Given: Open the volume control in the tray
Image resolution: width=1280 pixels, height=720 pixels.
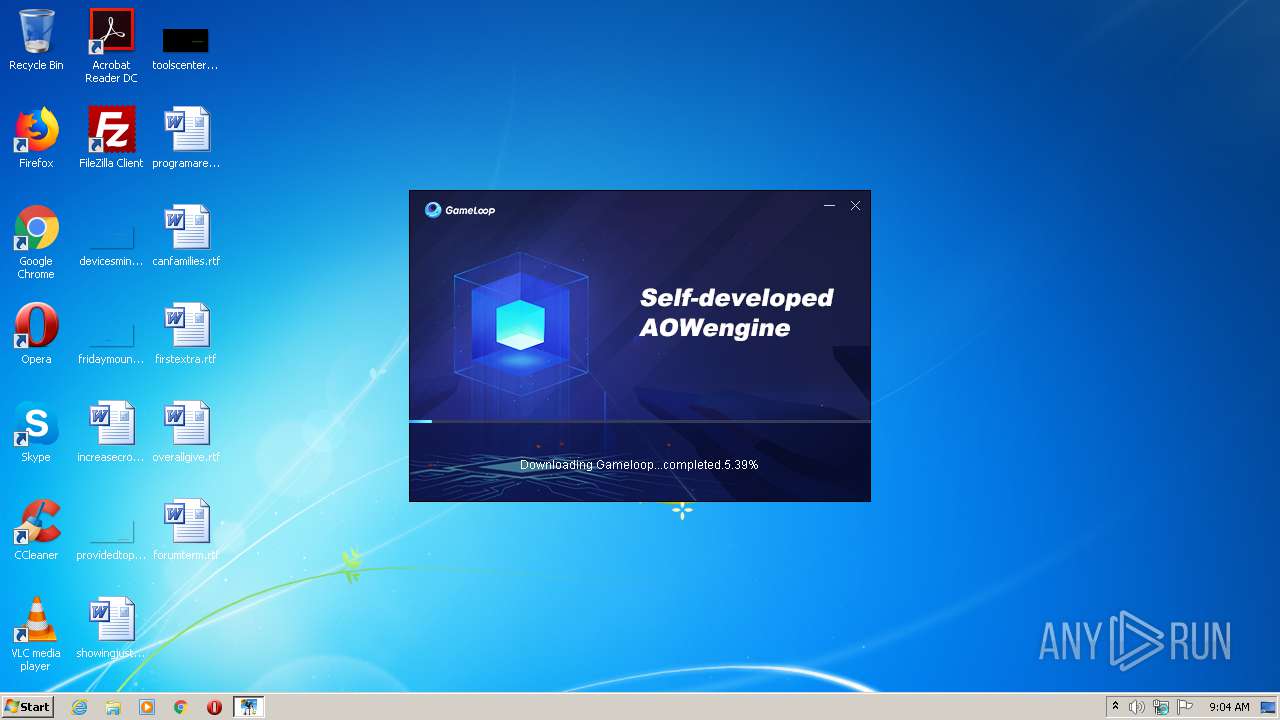Looking at the screenshot, I should (x=1137, y=707).
